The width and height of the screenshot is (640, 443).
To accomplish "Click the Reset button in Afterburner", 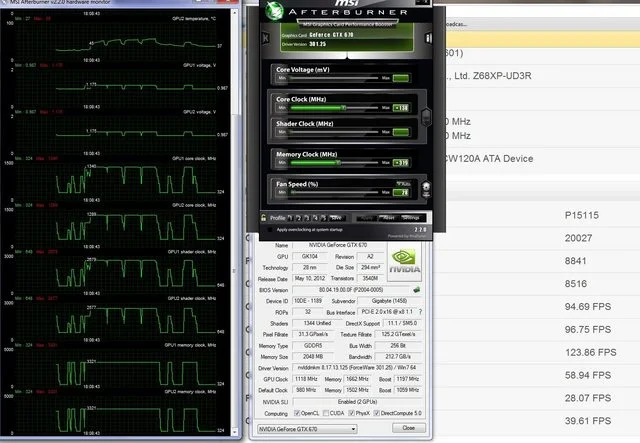I will 388,218.
